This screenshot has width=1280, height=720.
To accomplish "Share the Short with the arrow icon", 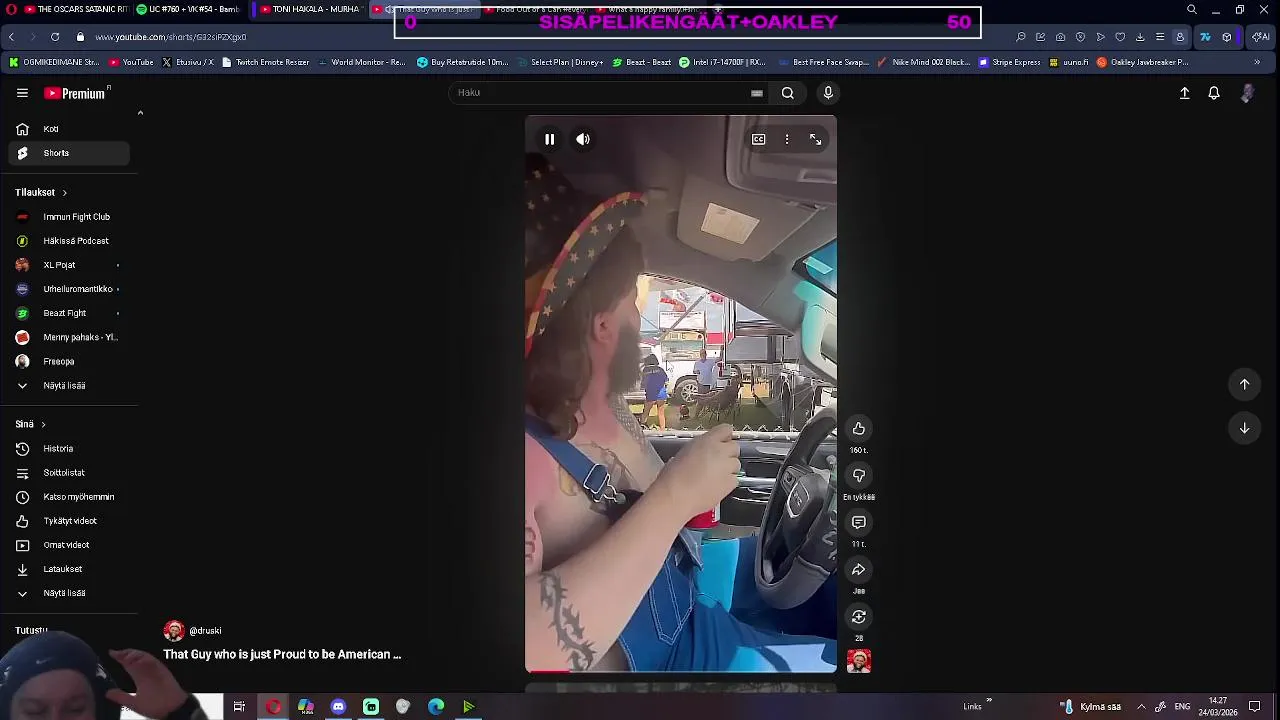I will 858,569.
